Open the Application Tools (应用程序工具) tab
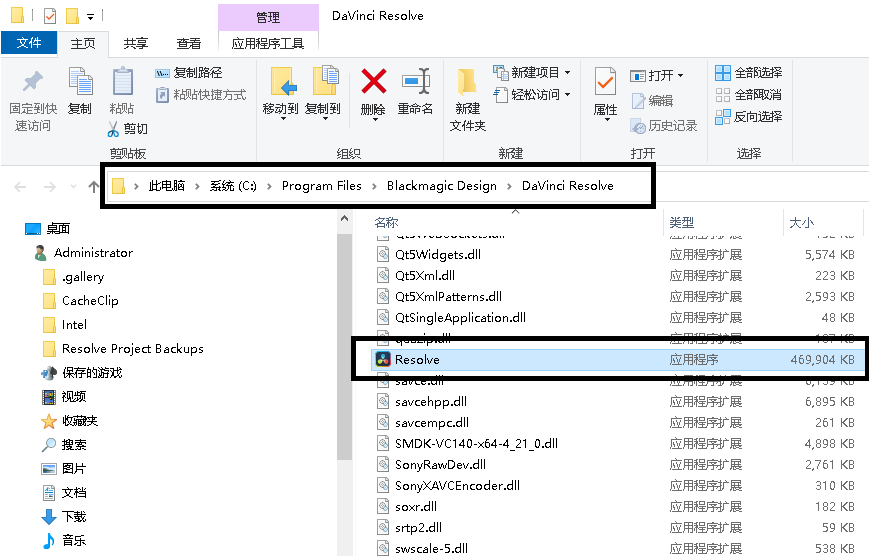Image resolution: width=869 pixels, height=556 pixels. coord(268,43)
